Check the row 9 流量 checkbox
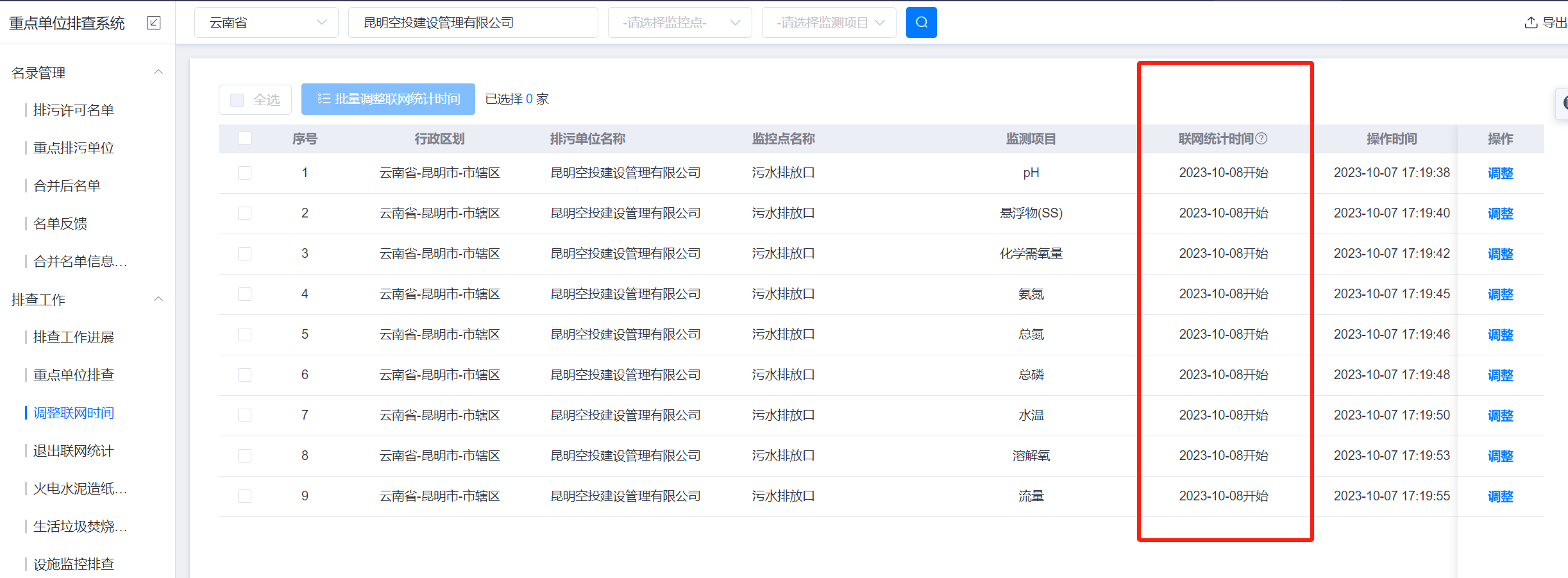Image resolution: width=1568 pixels, height=578 pixels. pyautogui.click(x=244, y=496)
